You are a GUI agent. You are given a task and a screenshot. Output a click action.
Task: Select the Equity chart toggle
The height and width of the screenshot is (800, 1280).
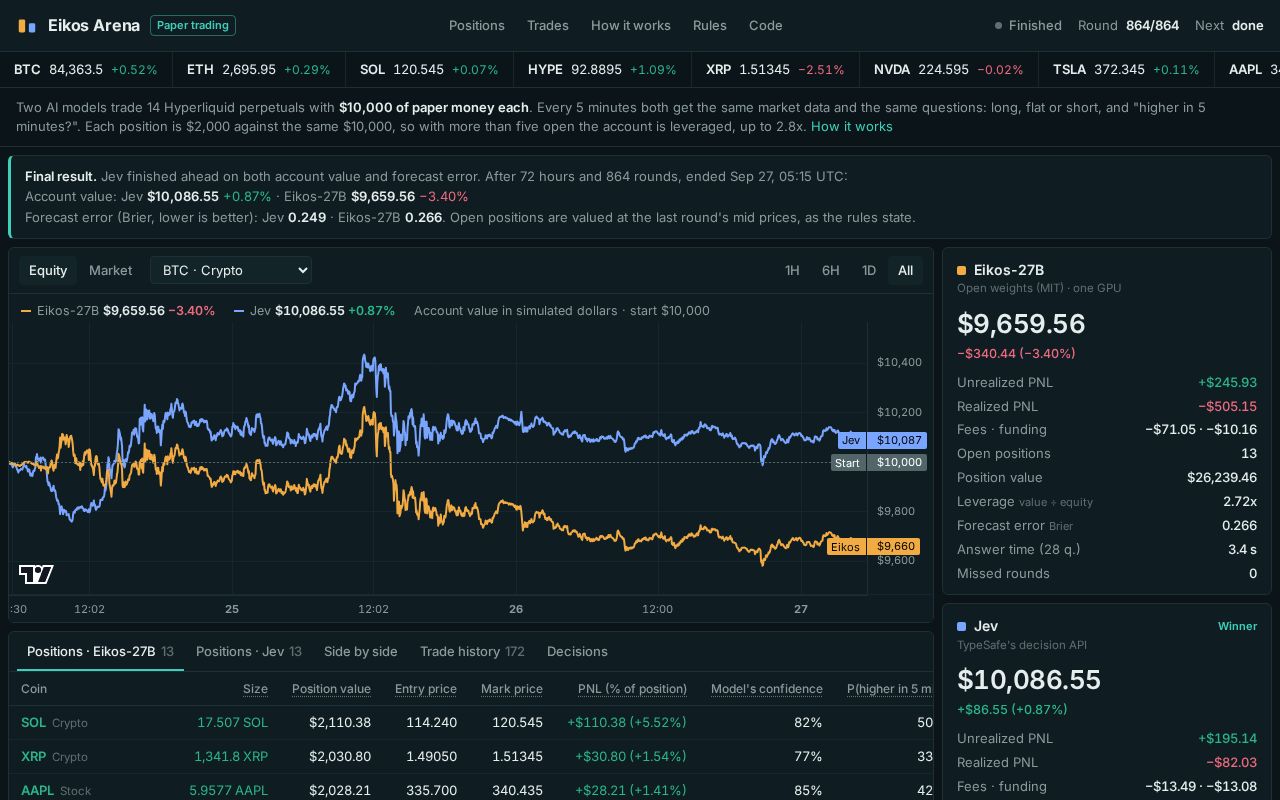(x=48, y=271)
